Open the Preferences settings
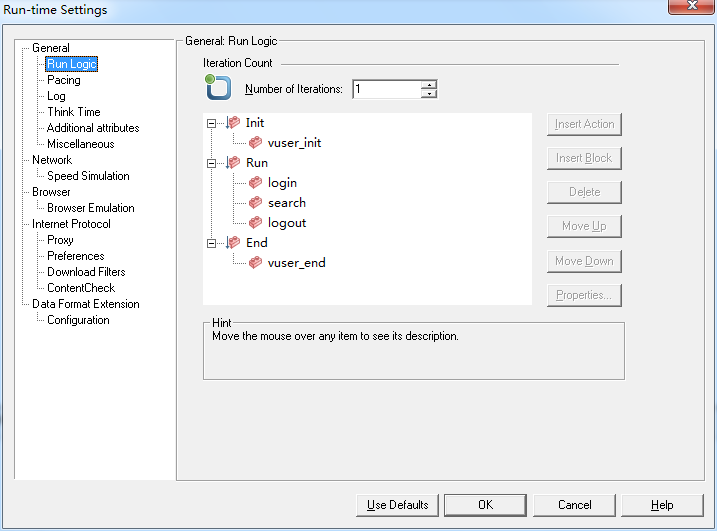717x531 pixels. coord(75,256)
